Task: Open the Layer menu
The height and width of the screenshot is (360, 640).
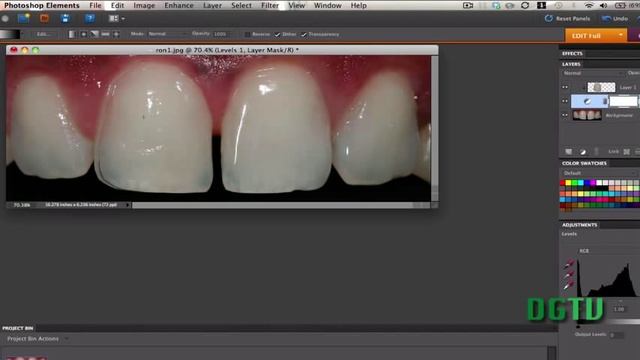Action: point(212,5)
